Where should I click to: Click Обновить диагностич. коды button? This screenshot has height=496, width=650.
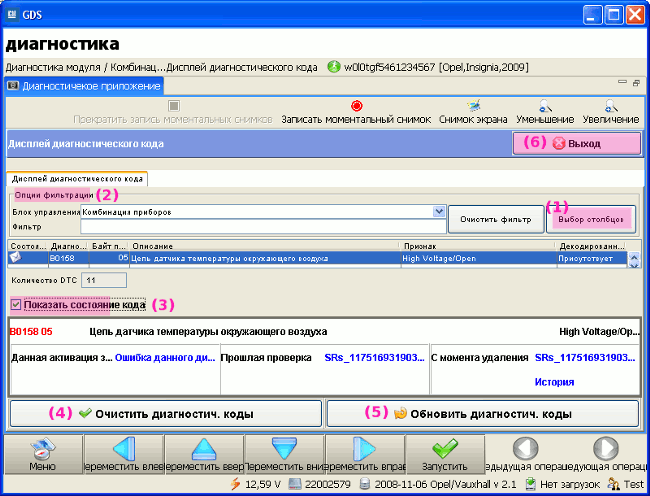click(483, 413)
